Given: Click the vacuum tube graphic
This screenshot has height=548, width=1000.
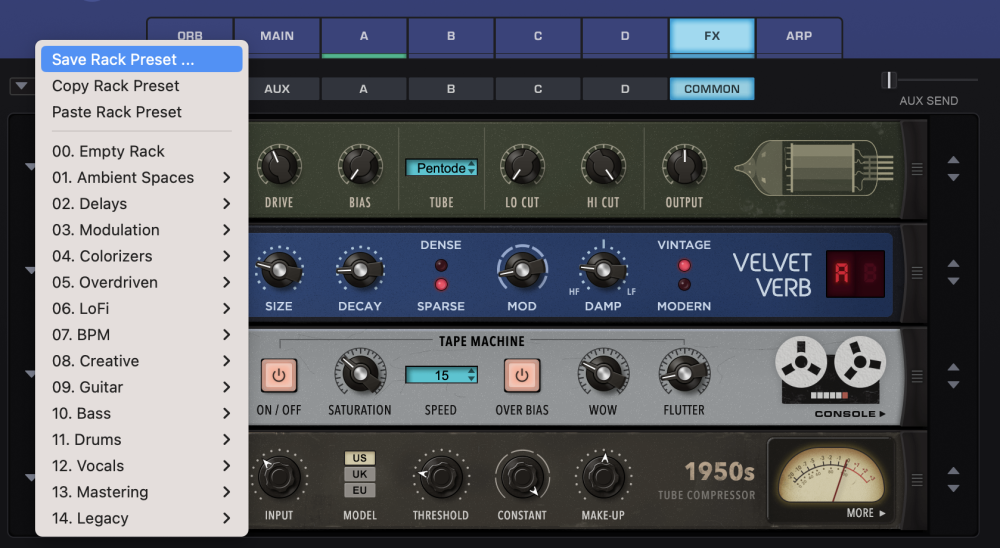Looking at the screenshot, I should click(x=814, y=169).
